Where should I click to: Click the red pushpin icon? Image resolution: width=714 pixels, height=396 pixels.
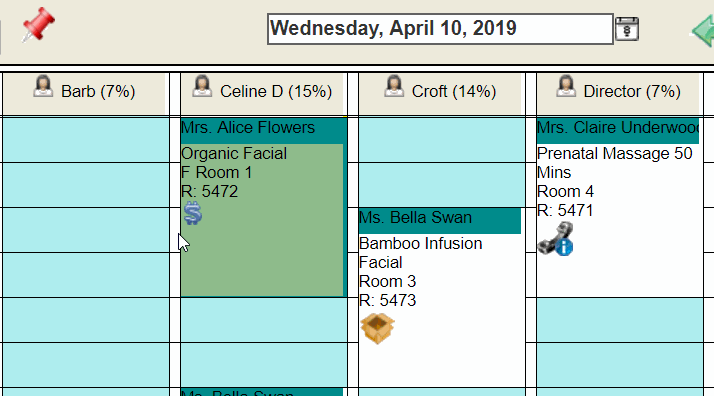(x=38, y=25)
